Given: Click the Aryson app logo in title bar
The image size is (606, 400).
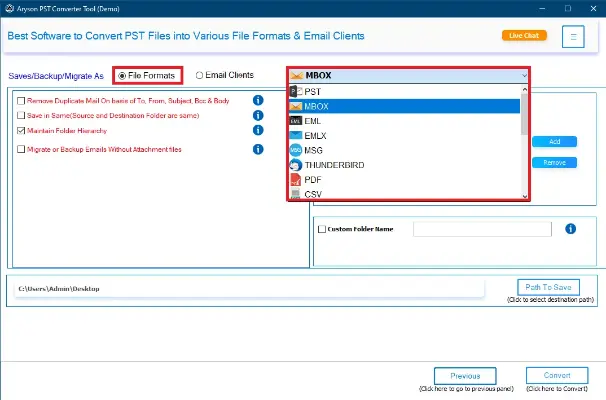Looking at the screenshot, I should coord(10,8).
